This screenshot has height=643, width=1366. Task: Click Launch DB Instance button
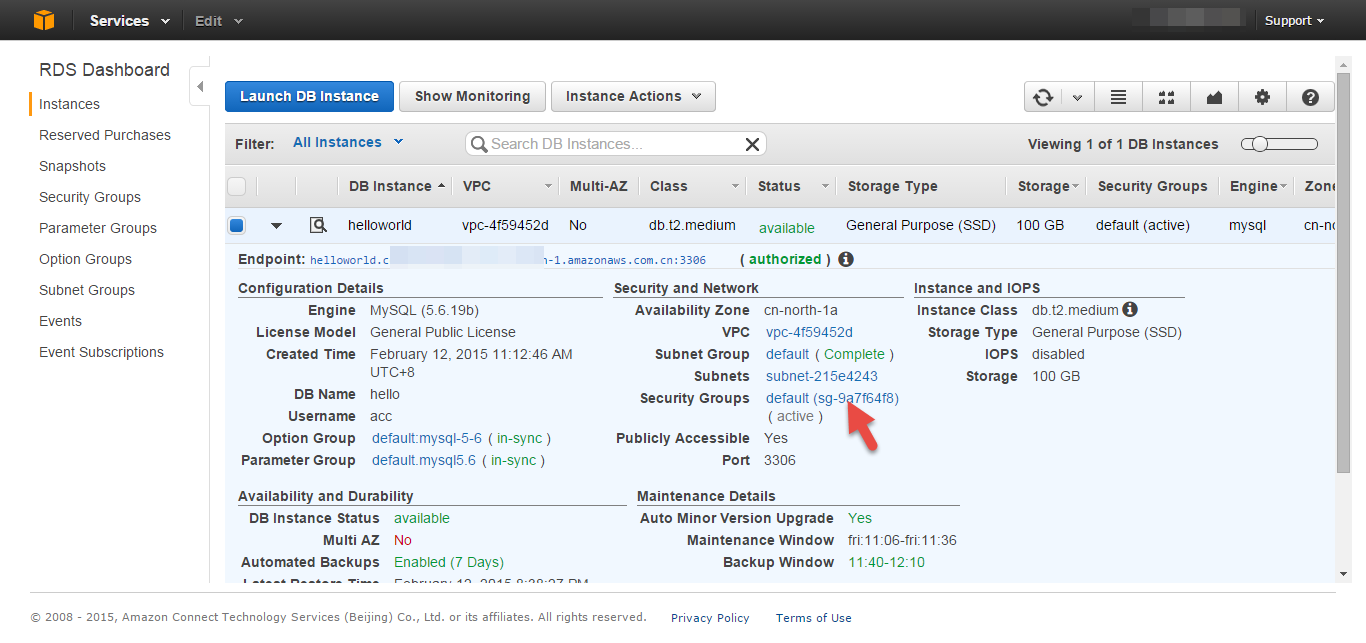pyautogui.click(x=309, y=96)
